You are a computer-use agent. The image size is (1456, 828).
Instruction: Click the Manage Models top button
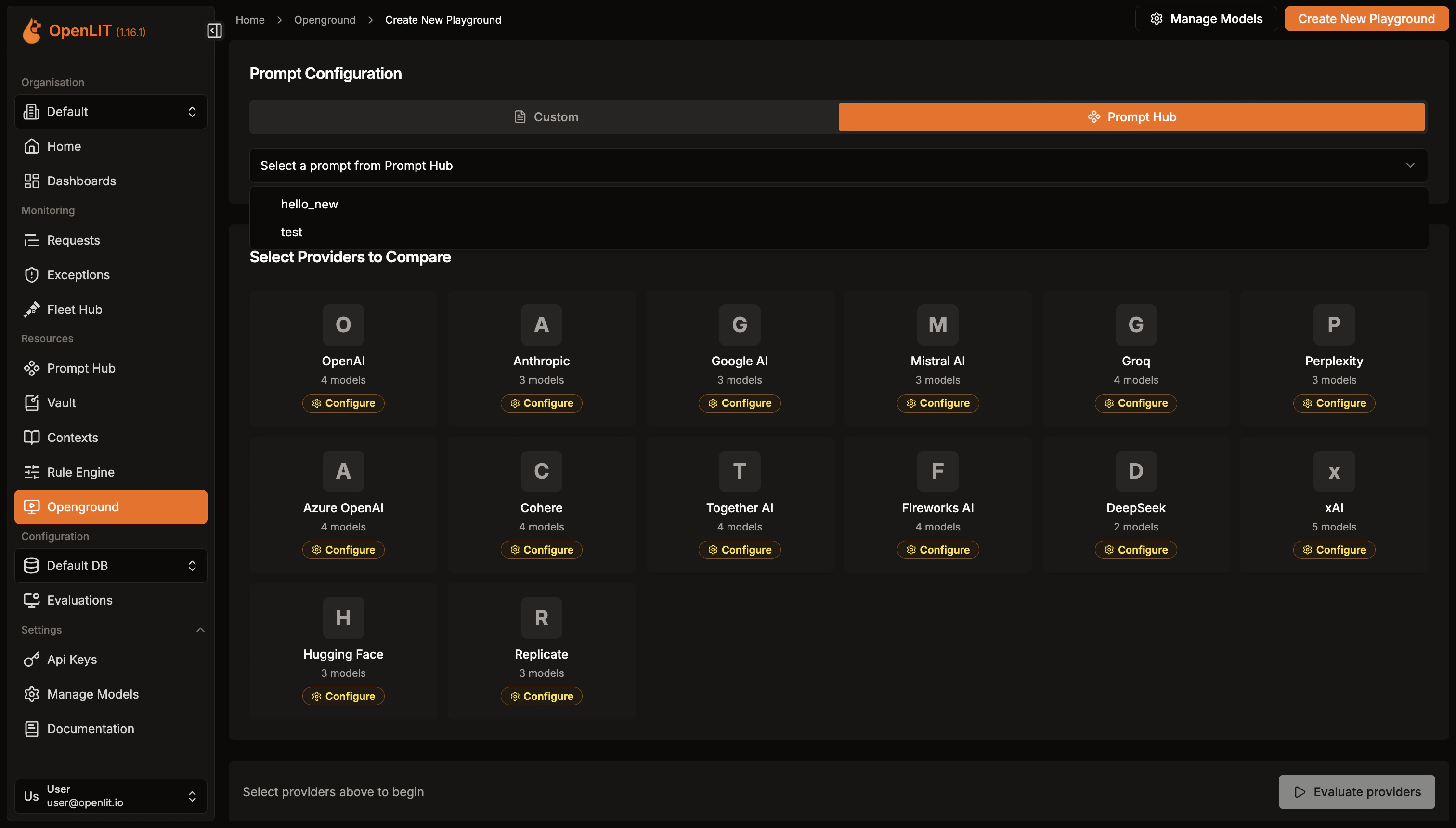tap(1206, 19)
